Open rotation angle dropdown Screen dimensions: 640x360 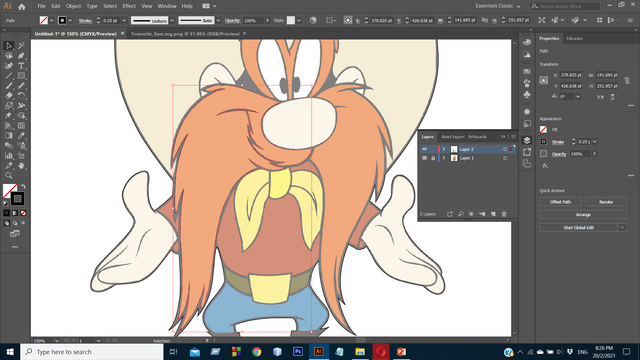(x=578, y=97)
